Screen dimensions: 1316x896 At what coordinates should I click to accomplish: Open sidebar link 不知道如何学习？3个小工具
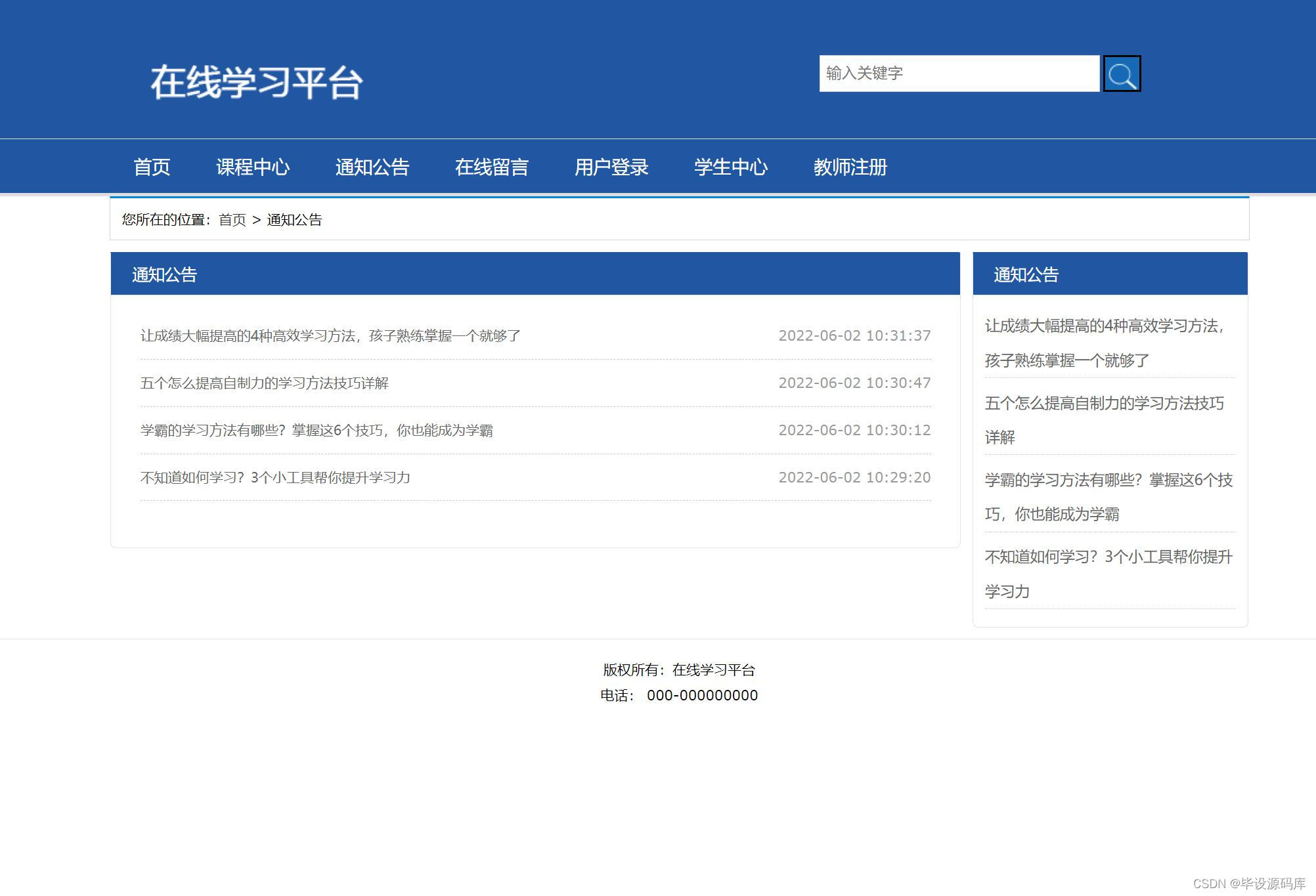coord(1108,574)
